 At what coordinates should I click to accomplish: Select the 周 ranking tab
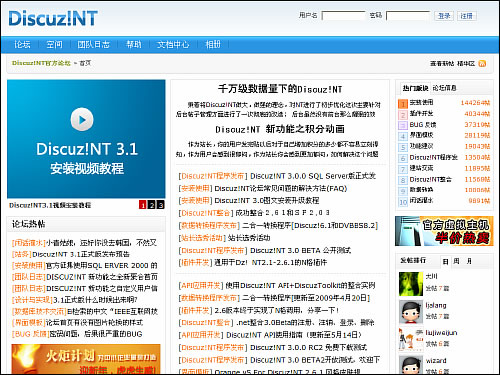456,261
